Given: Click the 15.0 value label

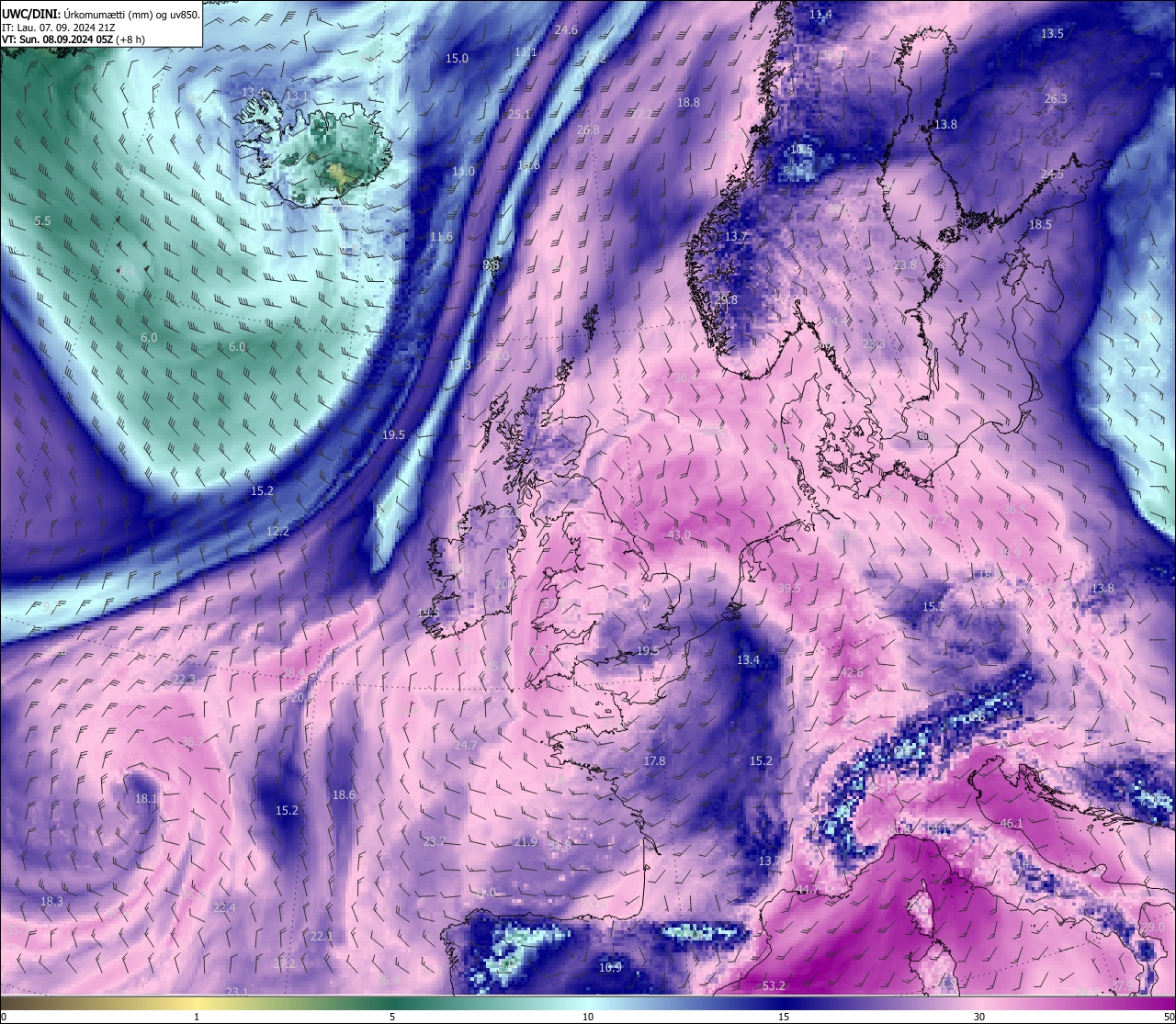Looking at the screenshot, I should click(457, 58).
